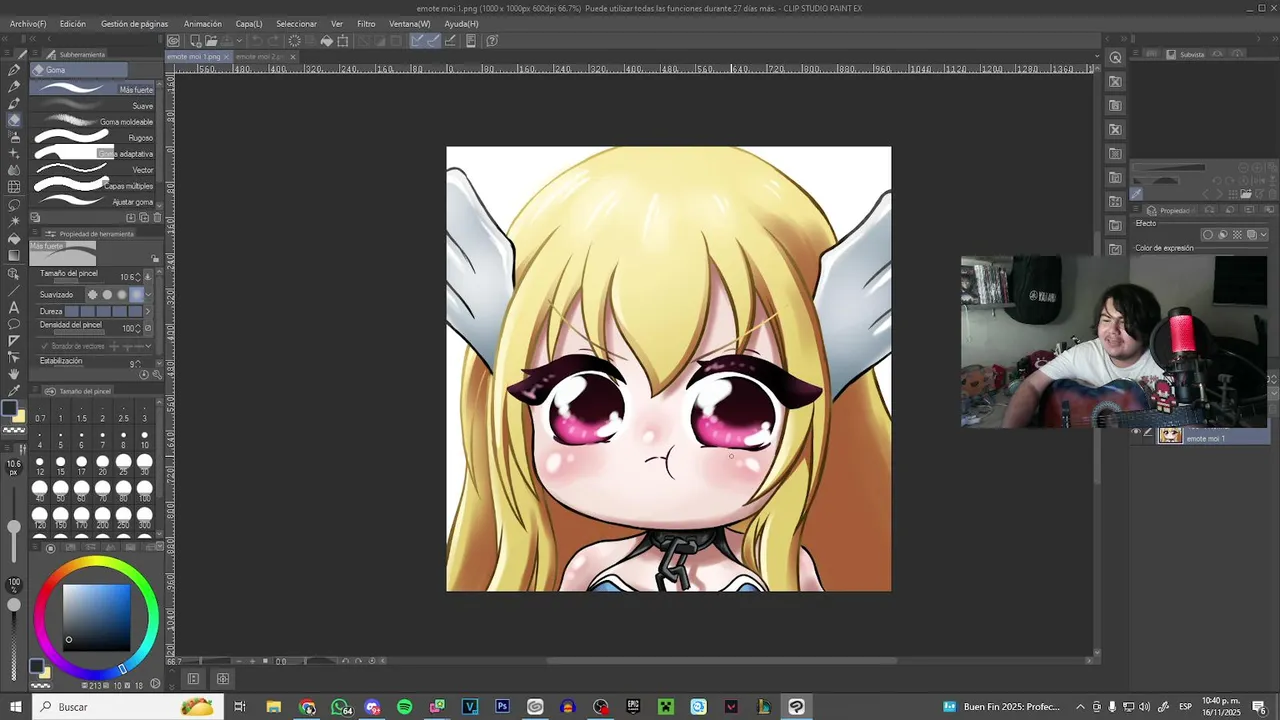Viewport: 1280px width, 720px height.
Task: Select the Eyedropper tool in the tool palette
Action: coord(14,389)
